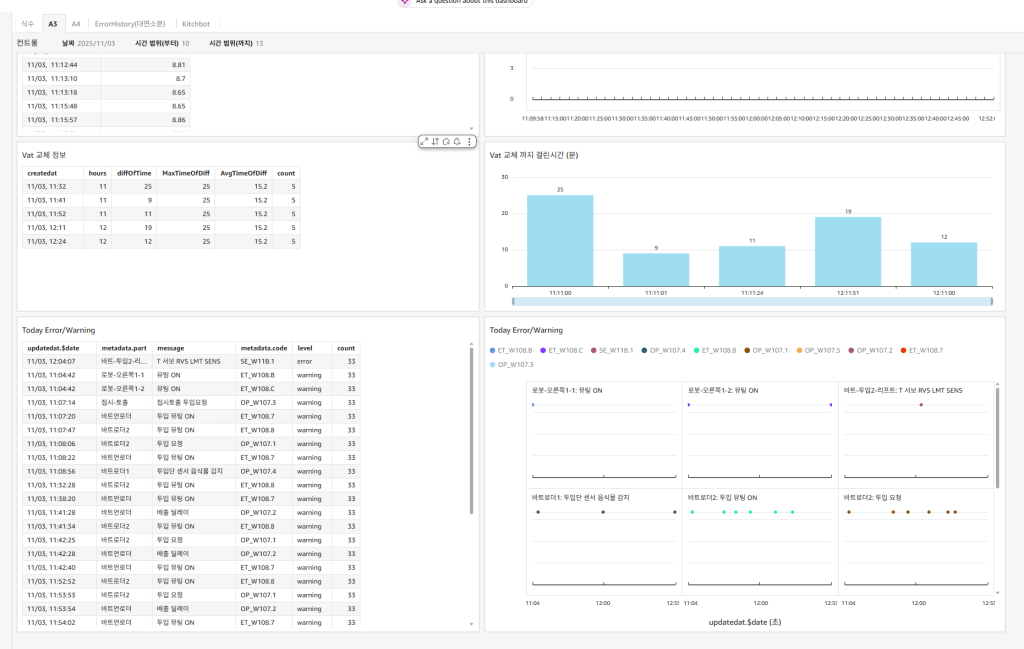Open the 시간 범위(까지) control
Viewport: 1024px width, 649px height.
[x=235, y=43]
